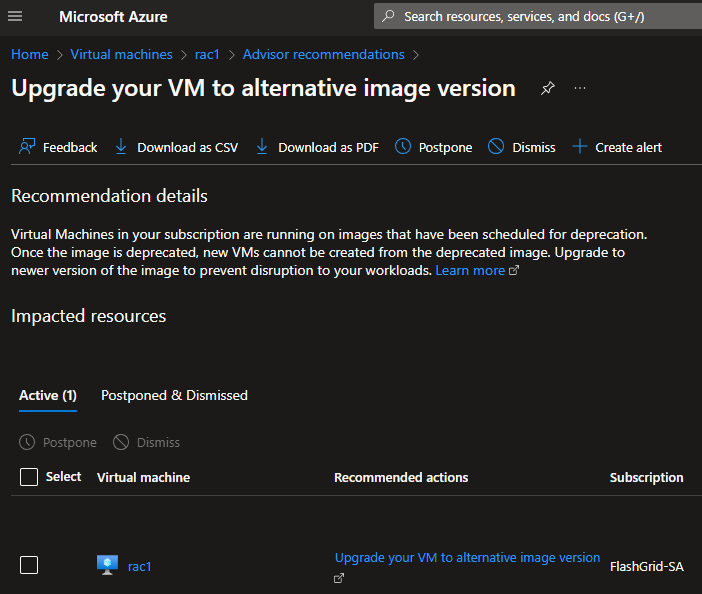Check the rac1 row checkbox
The width and height of the screenshot is (702, 594).
[x=29, y=565]
